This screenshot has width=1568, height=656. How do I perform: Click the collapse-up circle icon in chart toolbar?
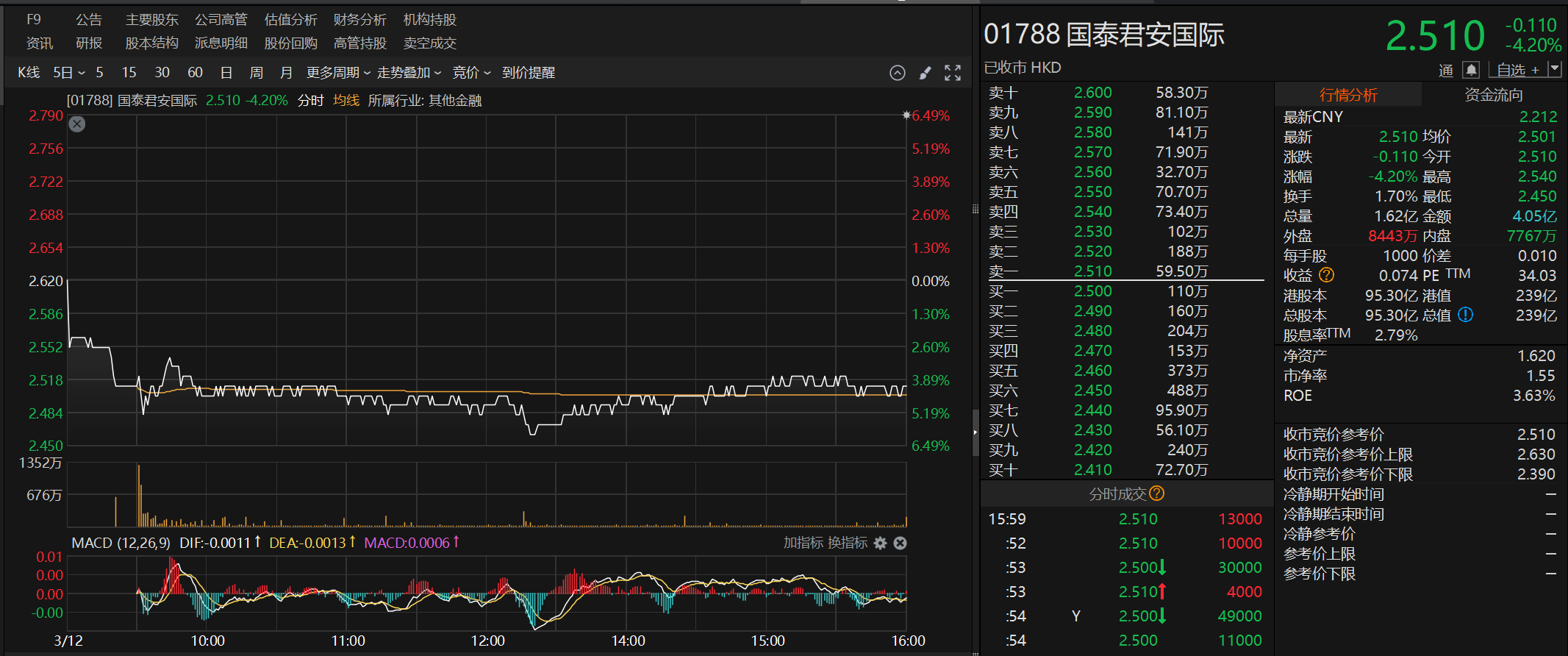click(x=897, y=73)
